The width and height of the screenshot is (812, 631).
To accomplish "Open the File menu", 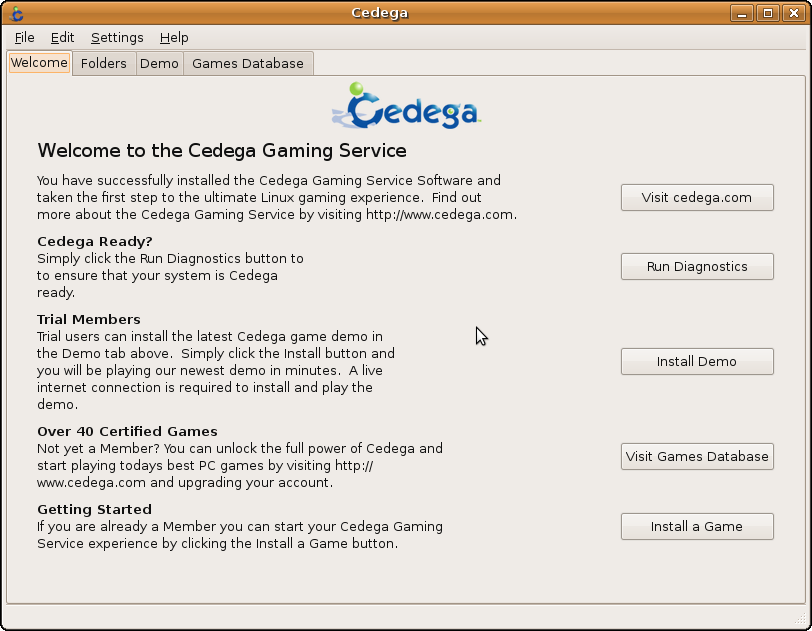I will tap(25, 37).
